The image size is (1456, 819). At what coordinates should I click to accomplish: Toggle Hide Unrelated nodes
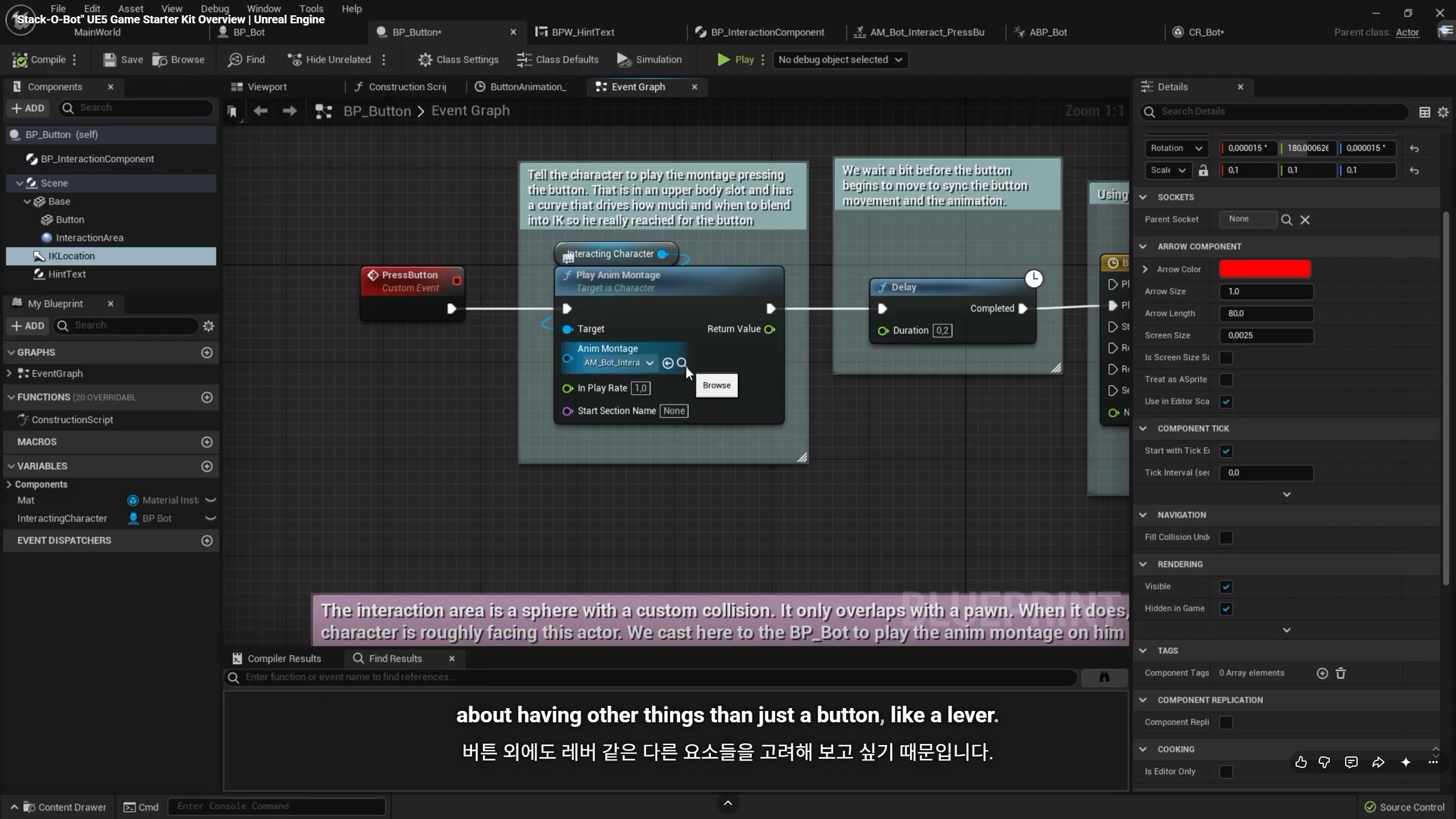[x=329, y=60]
